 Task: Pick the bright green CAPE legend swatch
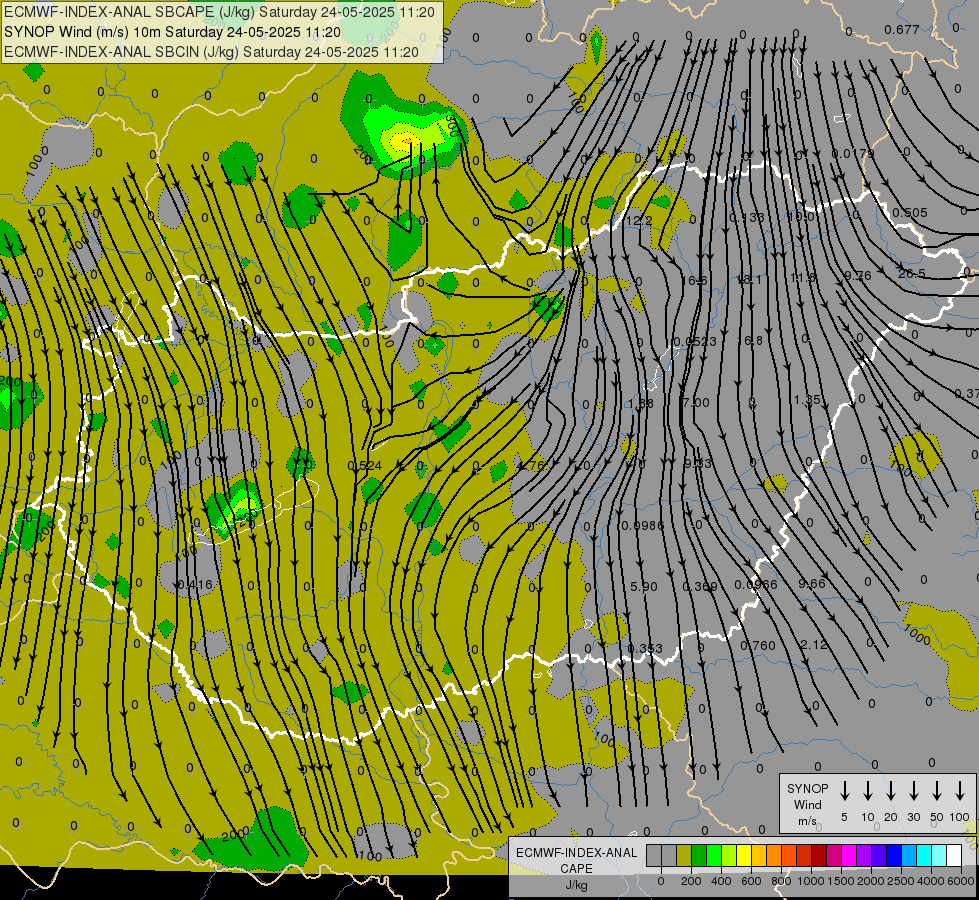pyautogui.click(x=714, y=855)
